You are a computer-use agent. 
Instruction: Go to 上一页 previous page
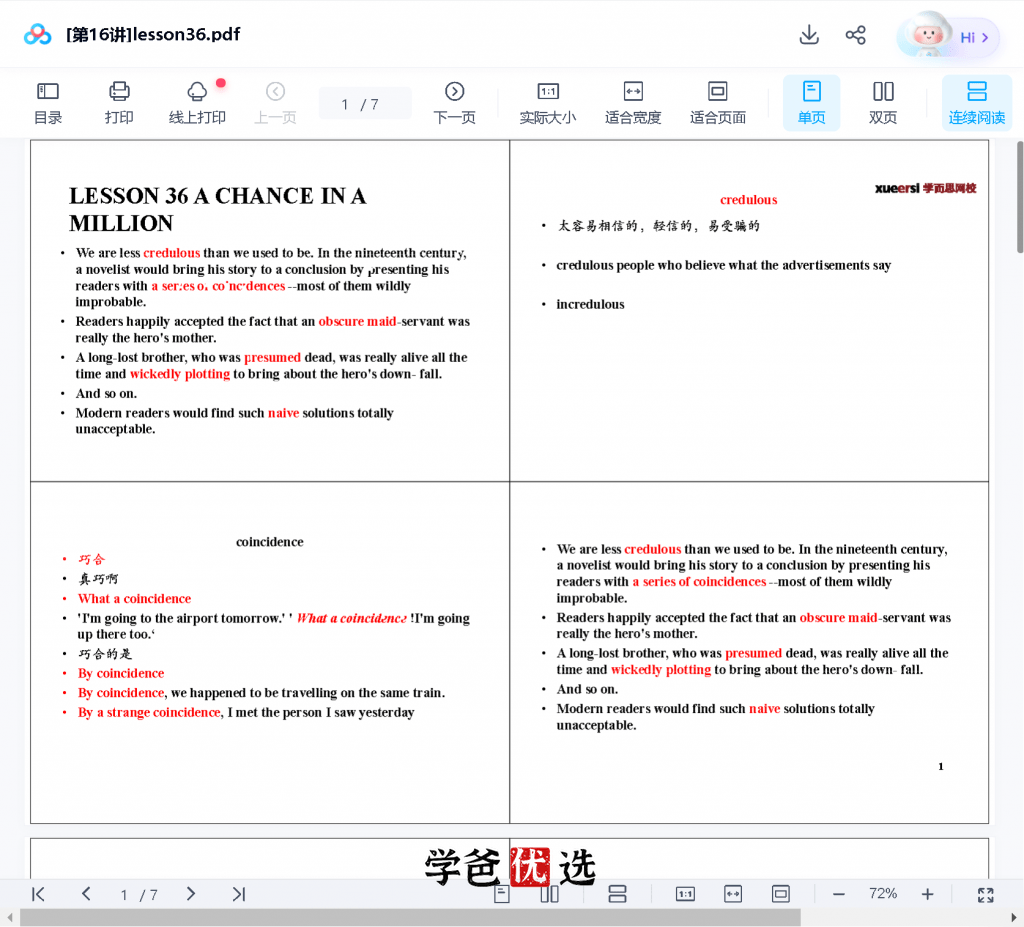pyautogui.click(x=275, y=103)
